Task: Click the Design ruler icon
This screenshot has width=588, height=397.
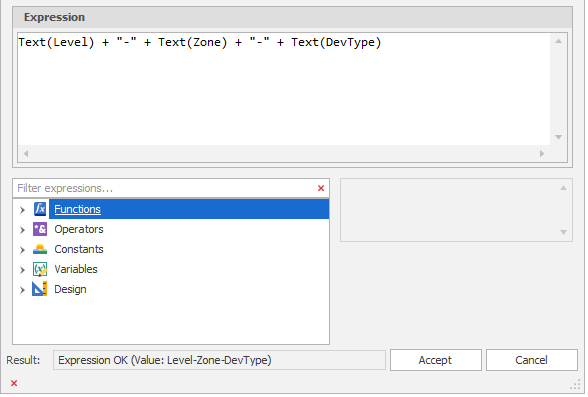Action: click(40, 290)
